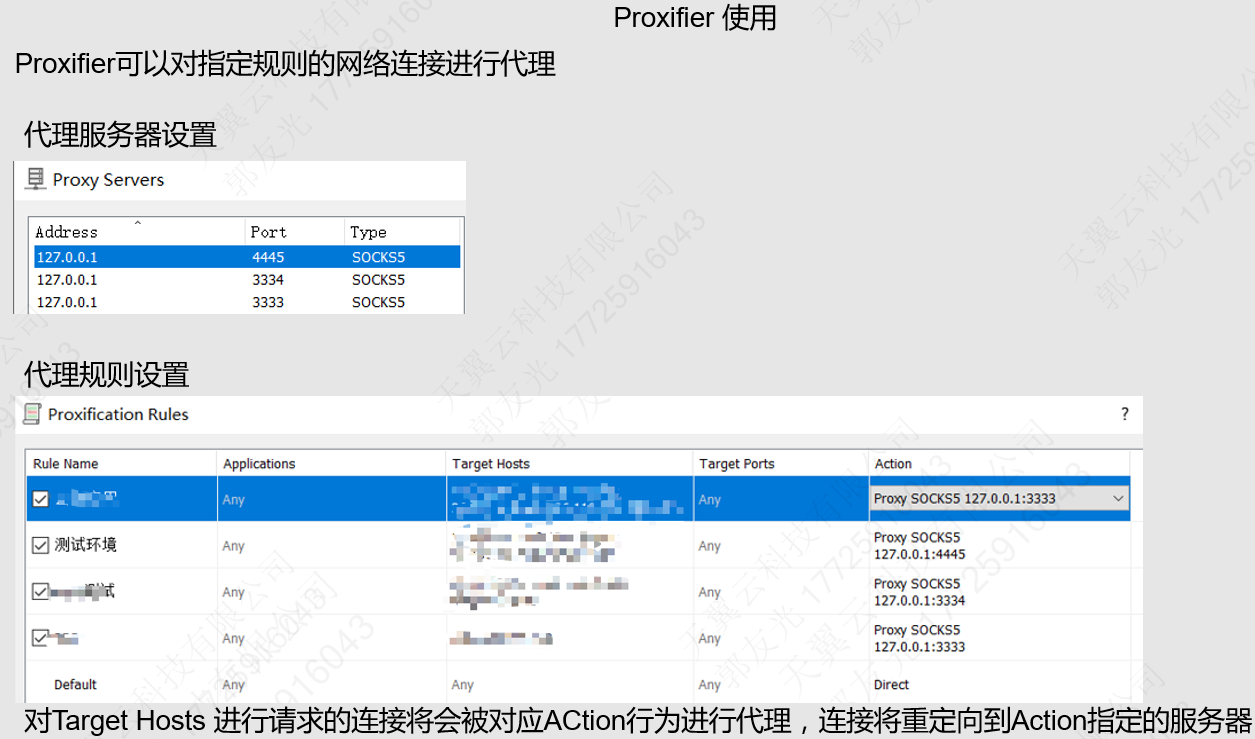The height and width of the screenshot is (739, 1255).
Task: Sort proxies by the Address column
Action: point(66,231)
